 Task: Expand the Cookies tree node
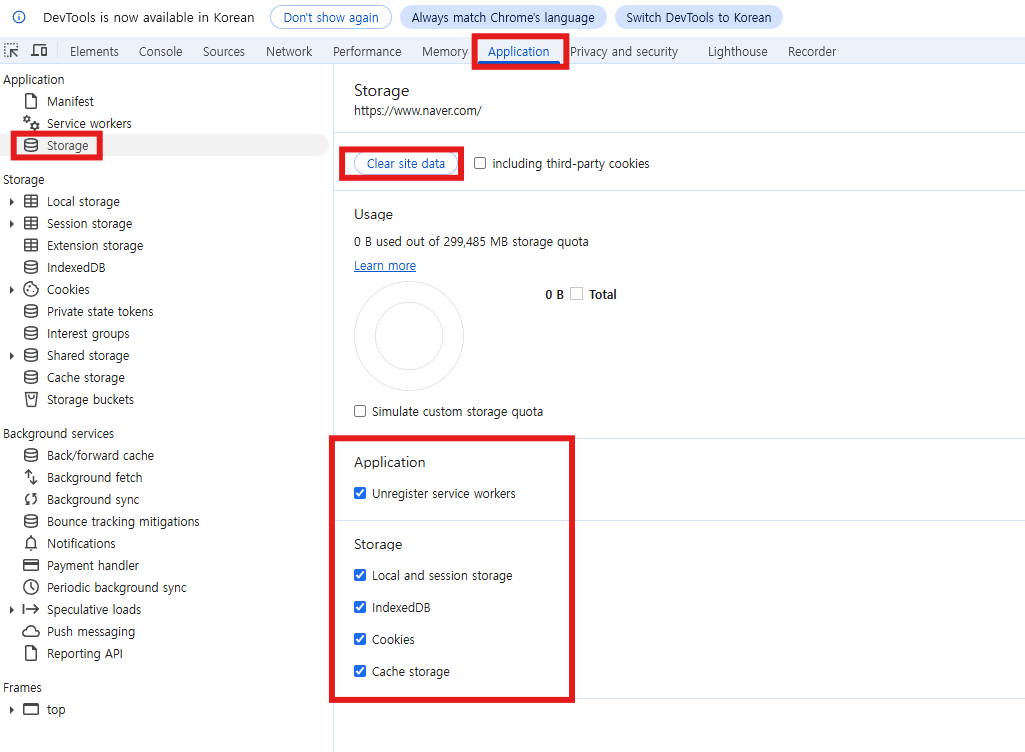tap(11, 290)
